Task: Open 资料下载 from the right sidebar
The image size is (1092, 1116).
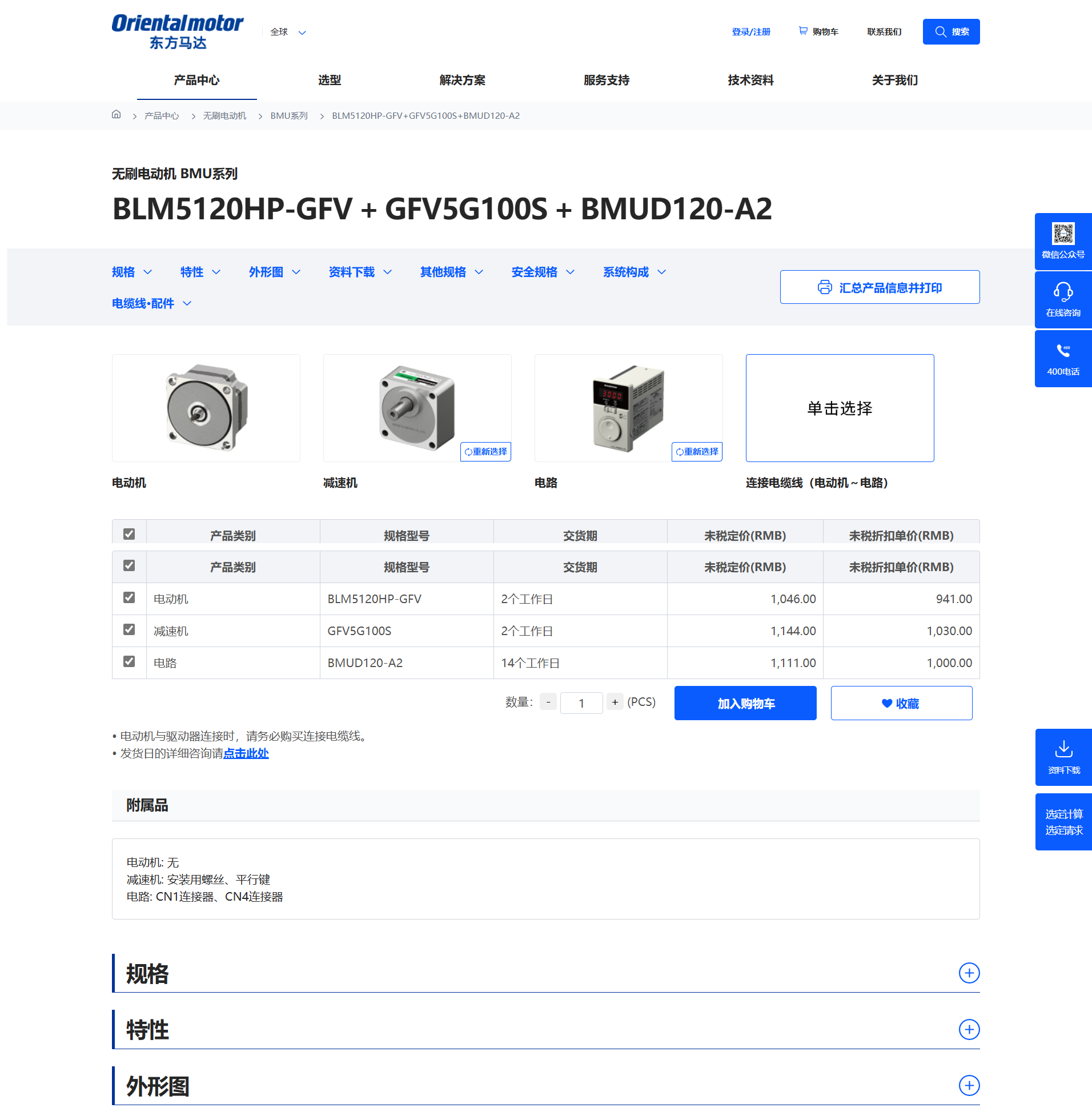Action: (1062, 757)
